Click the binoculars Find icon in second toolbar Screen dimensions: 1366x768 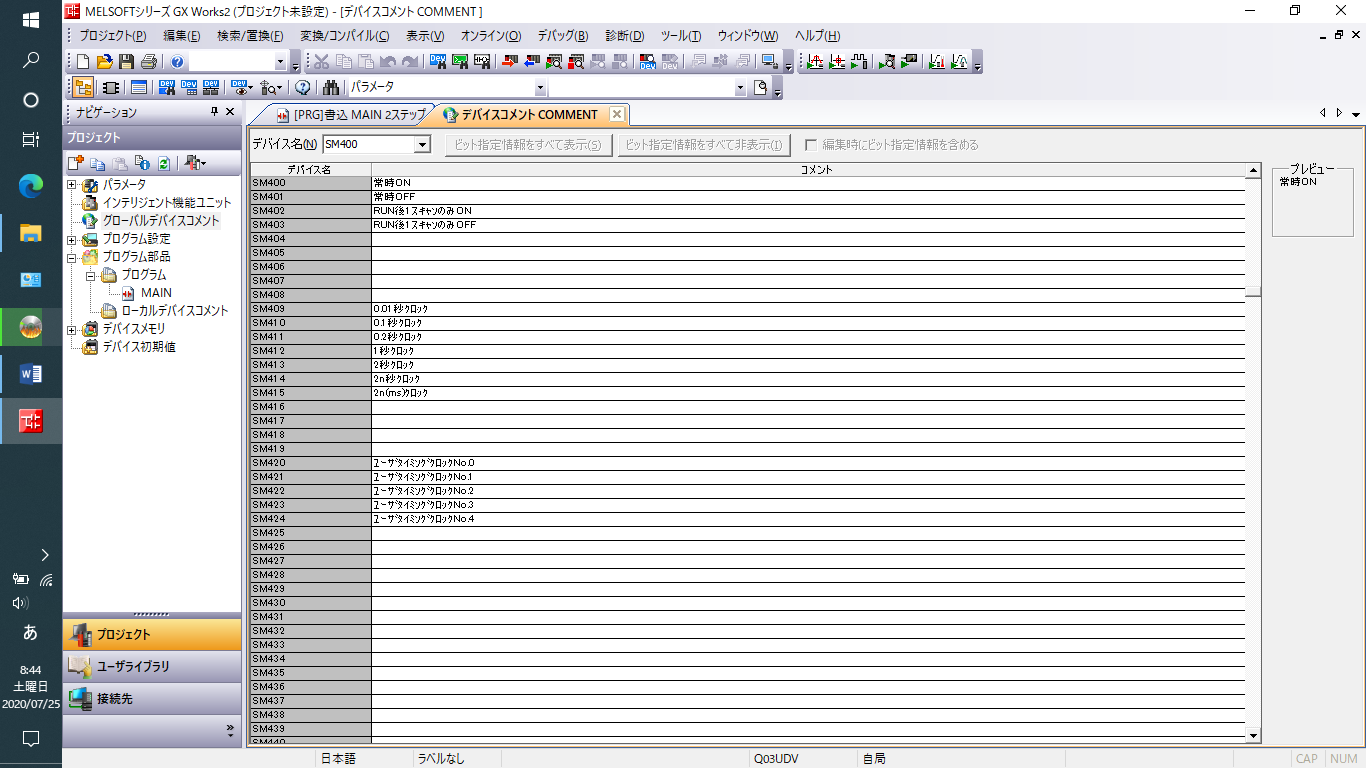(x=331, y=87)
